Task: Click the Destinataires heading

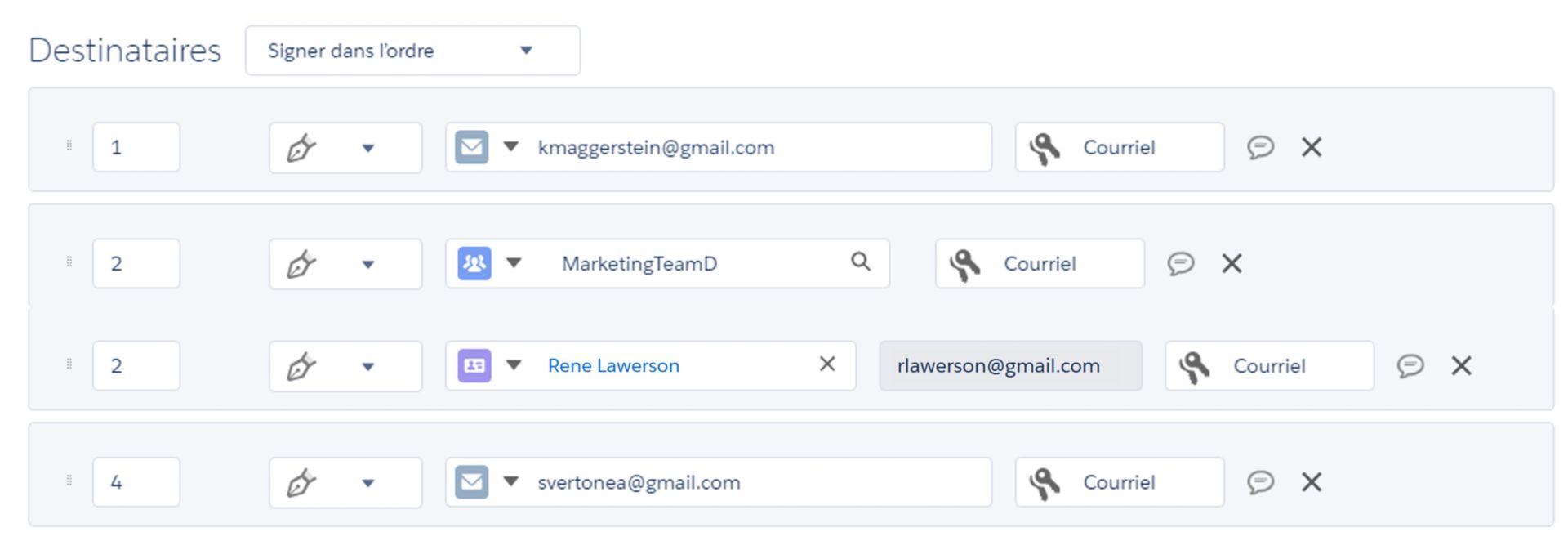Action: click(x=125, y=51)
